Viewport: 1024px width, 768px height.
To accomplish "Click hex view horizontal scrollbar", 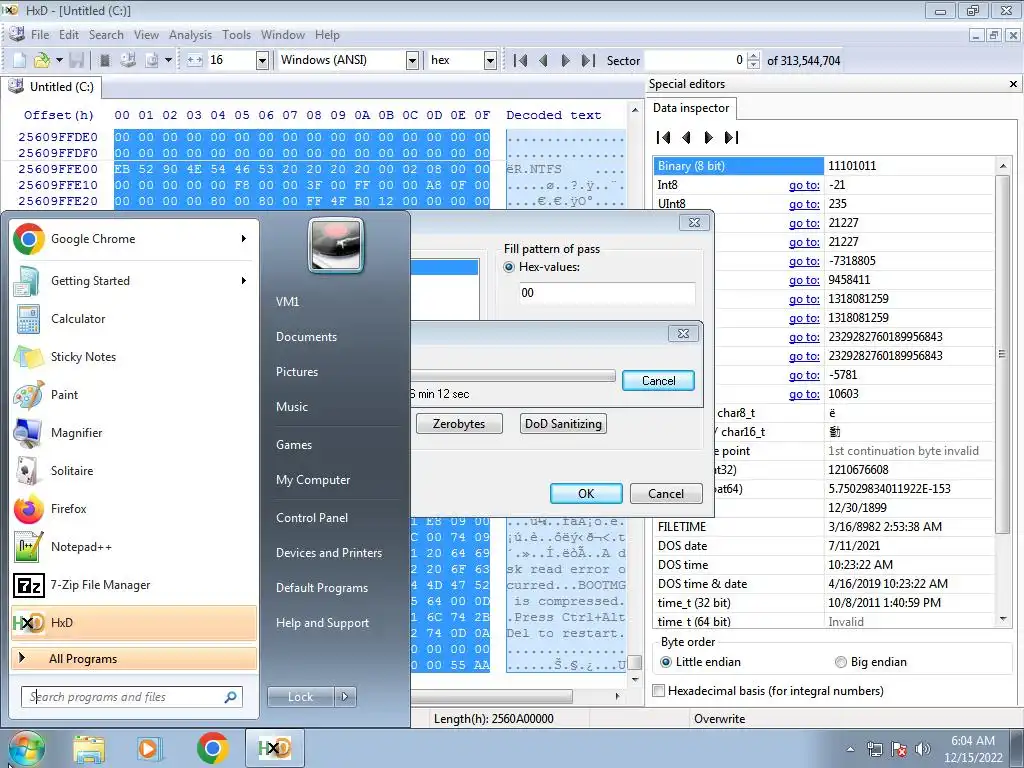I will point(492,696).
